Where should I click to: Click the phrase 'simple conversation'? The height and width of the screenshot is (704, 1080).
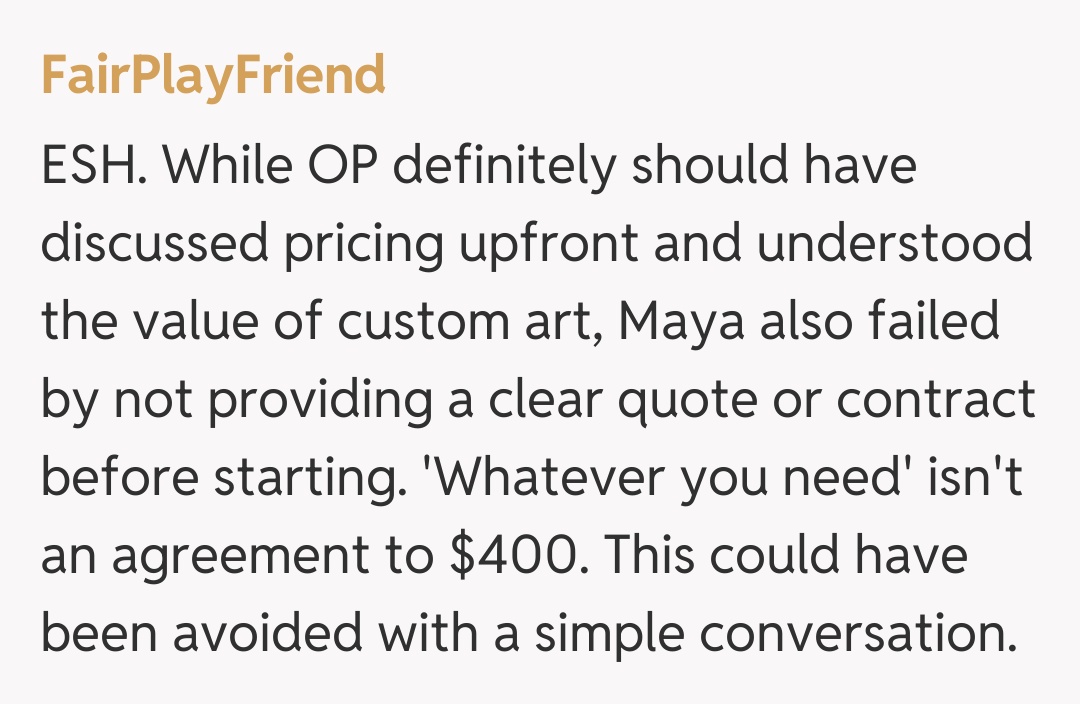(763, 633)
